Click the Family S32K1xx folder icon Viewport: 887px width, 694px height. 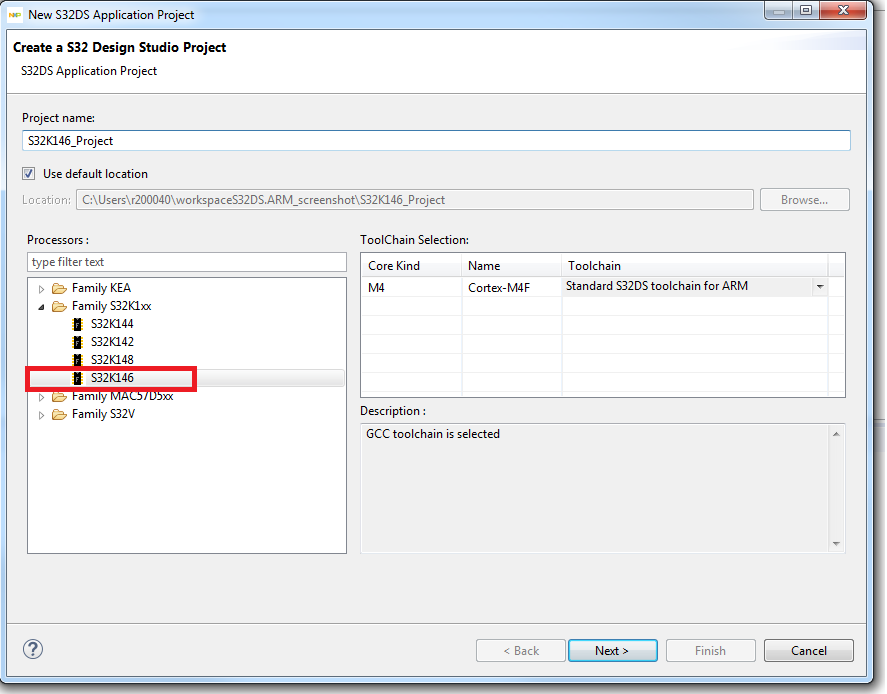(x=59, y=307)
